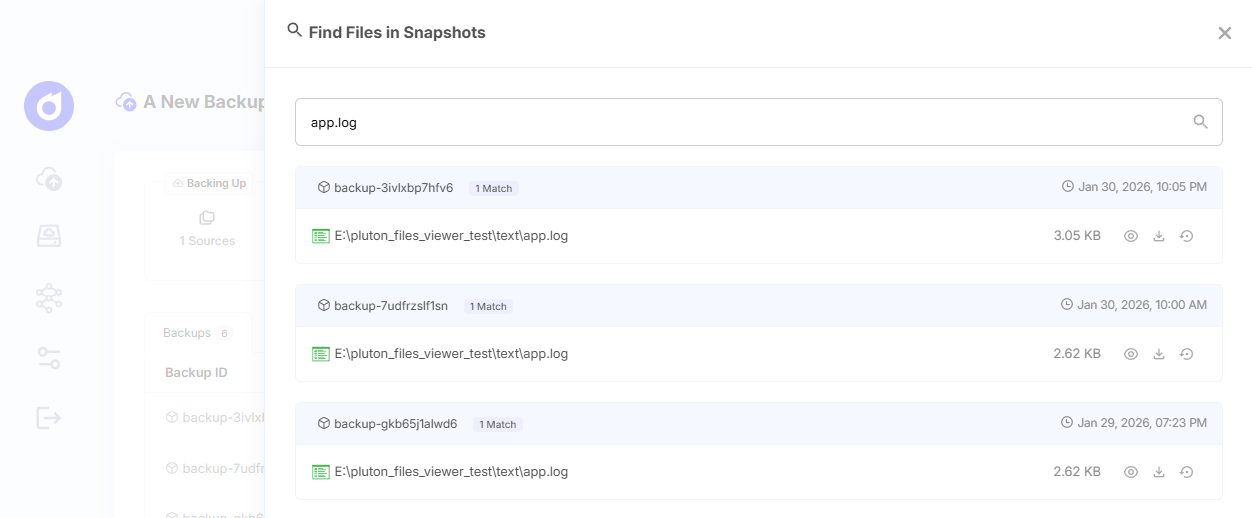Select app.log file path under backup-7udfrzslf1sn
Viewport: 1252px width, 518px height.
coord(451,354)
